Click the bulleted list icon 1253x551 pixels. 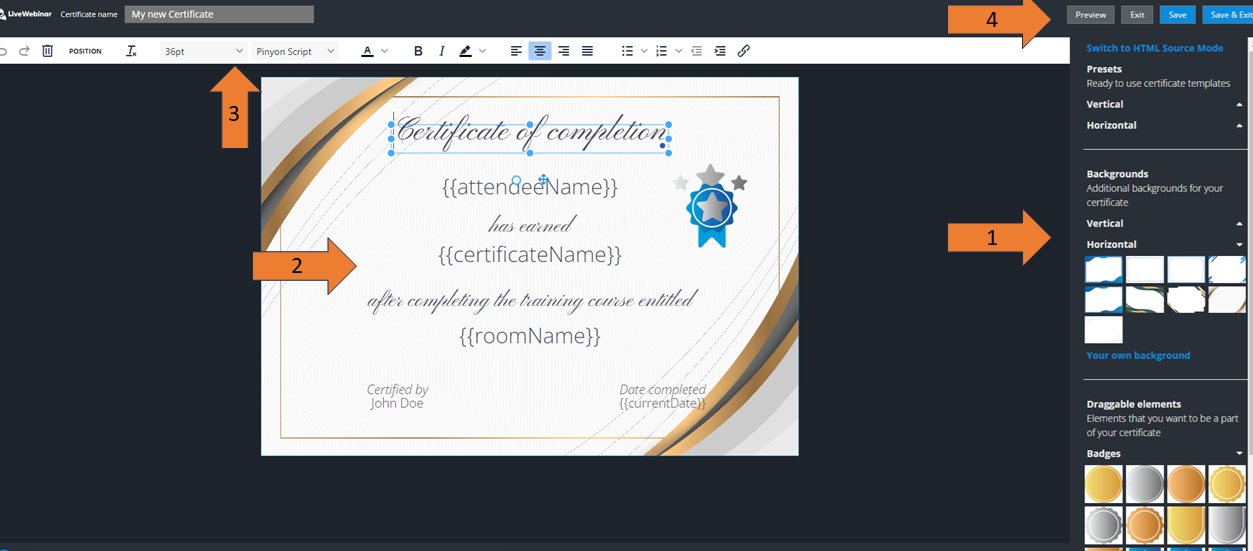pyautogui.click(x=627, y=51)
